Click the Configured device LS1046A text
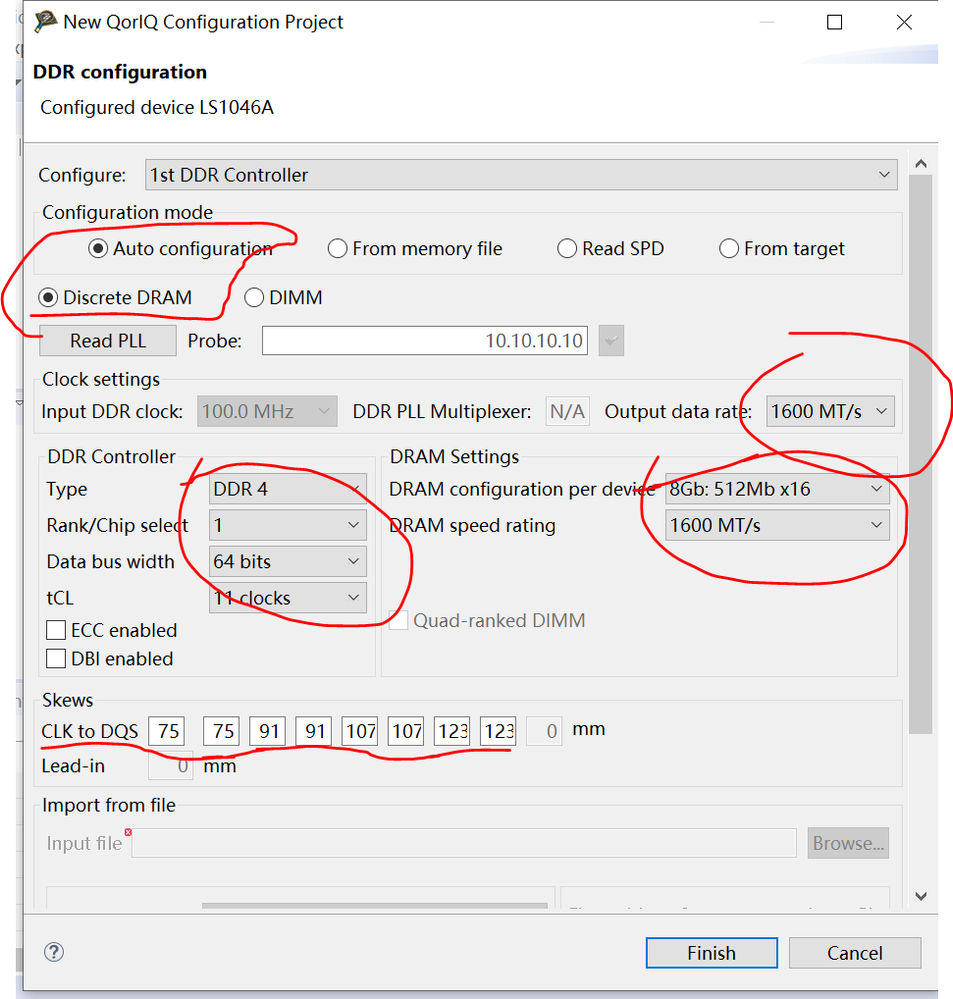 pyautogui.click(x=157, y=107)
